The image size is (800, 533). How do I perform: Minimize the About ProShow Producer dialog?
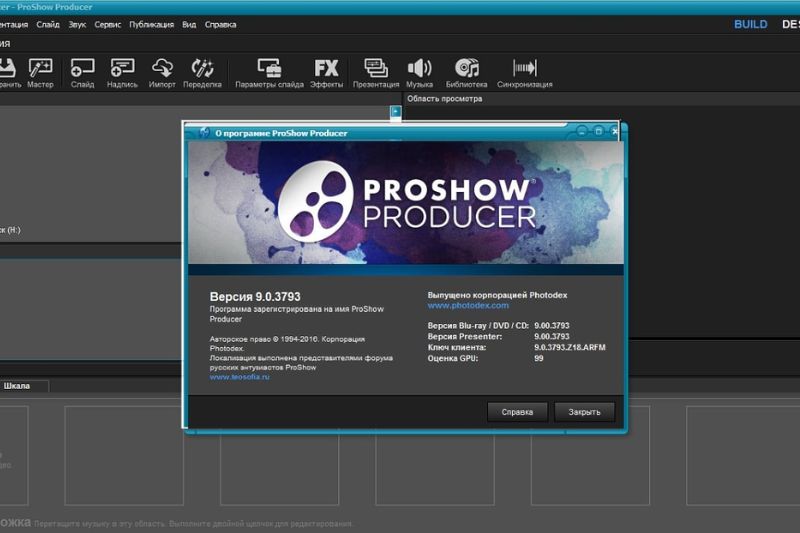tap(581, 132)
